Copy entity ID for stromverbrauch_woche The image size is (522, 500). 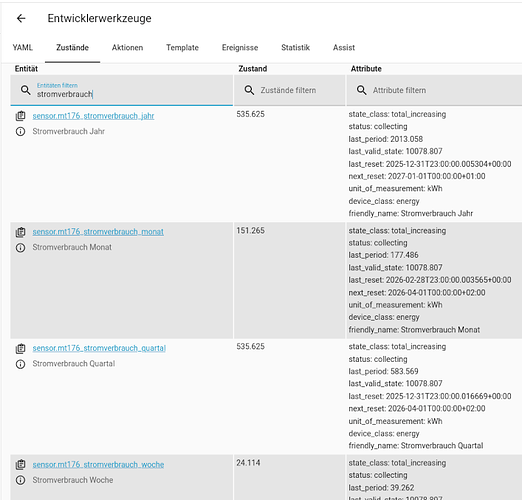tap(20, 465)
